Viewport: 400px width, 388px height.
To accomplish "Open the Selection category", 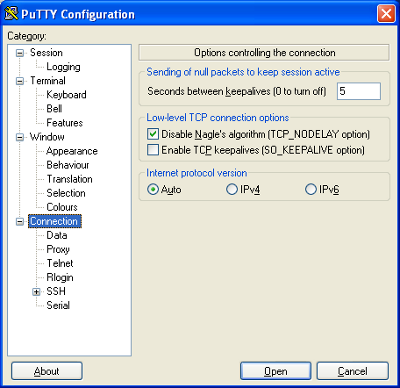I will (66, 193).
